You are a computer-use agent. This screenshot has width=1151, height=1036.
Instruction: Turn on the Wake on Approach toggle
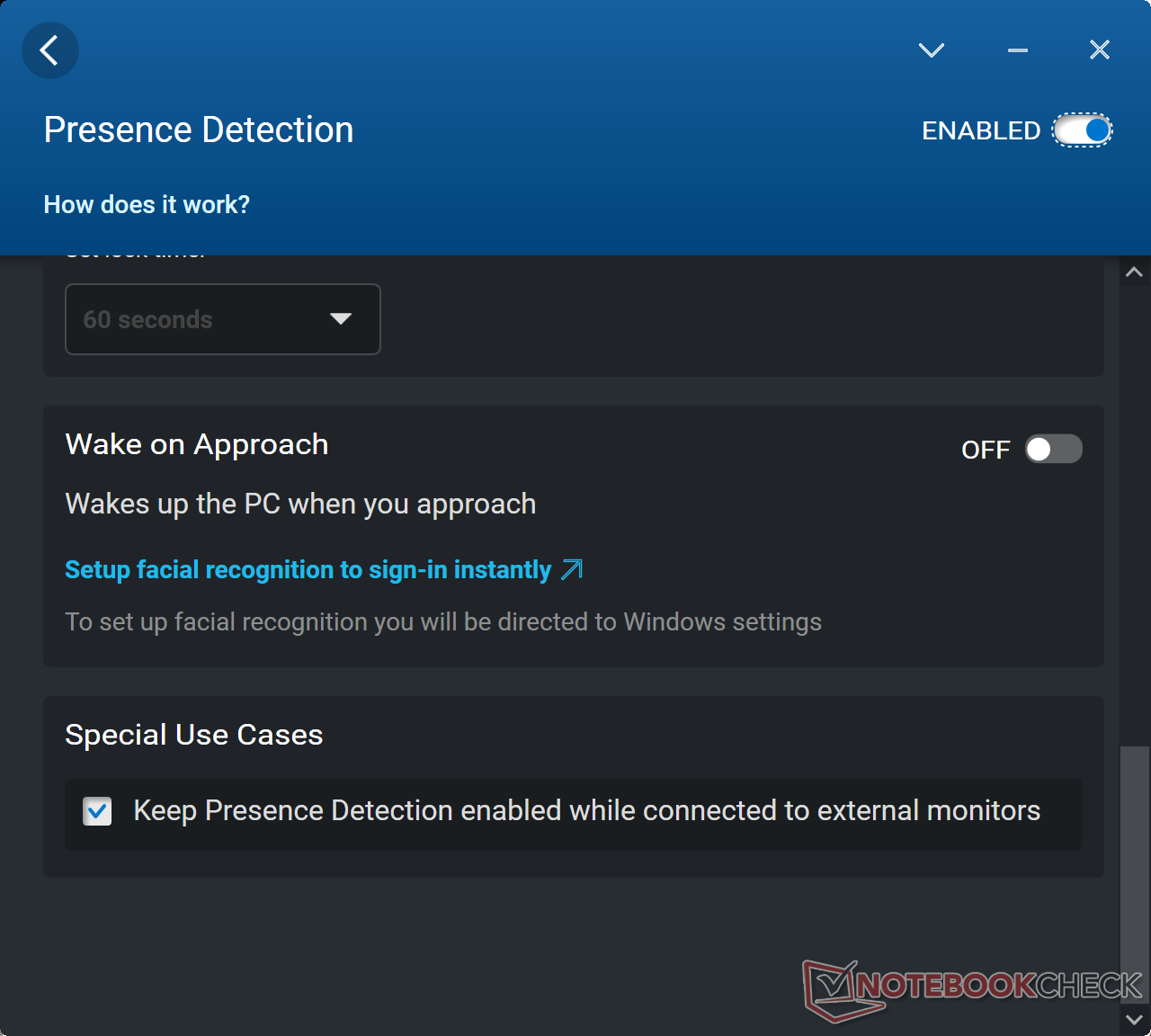click(1054, 449)
